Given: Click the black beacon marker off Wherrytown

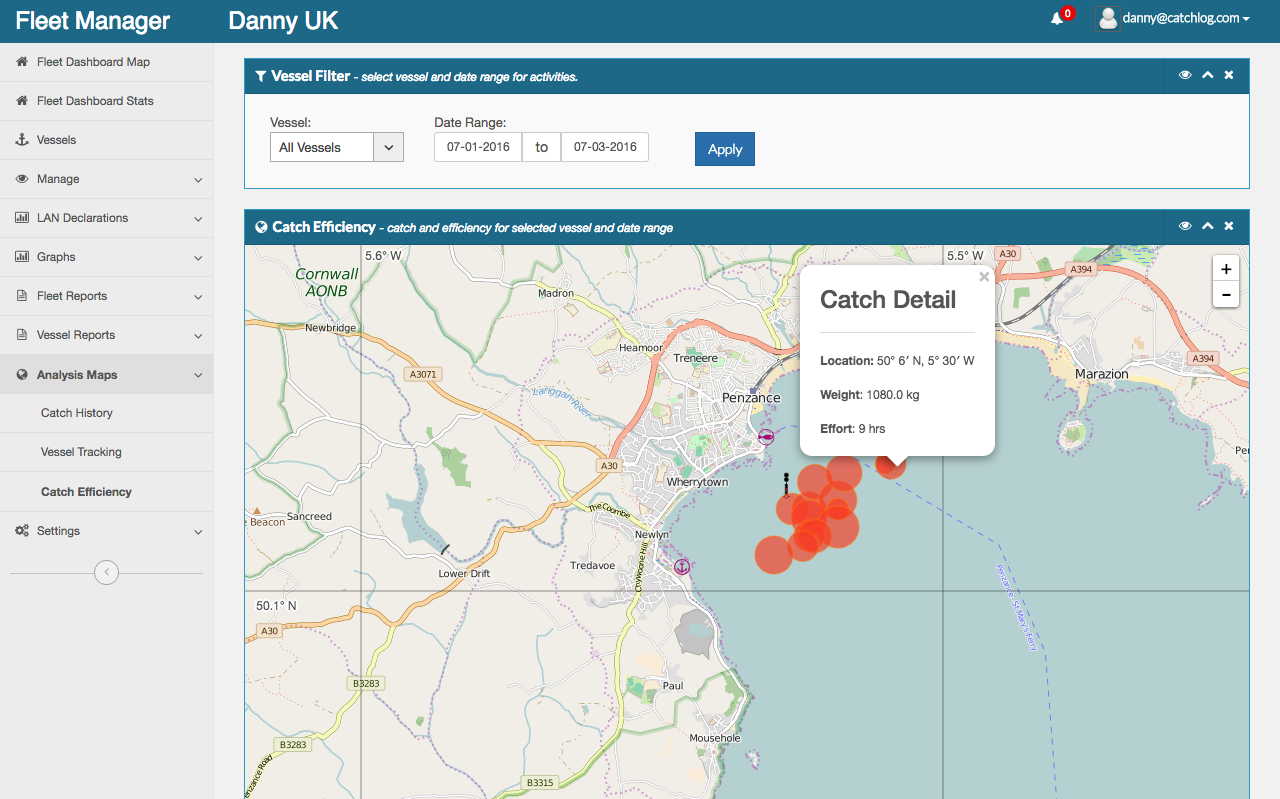Looking at the screenshot, I should [787, 485].
